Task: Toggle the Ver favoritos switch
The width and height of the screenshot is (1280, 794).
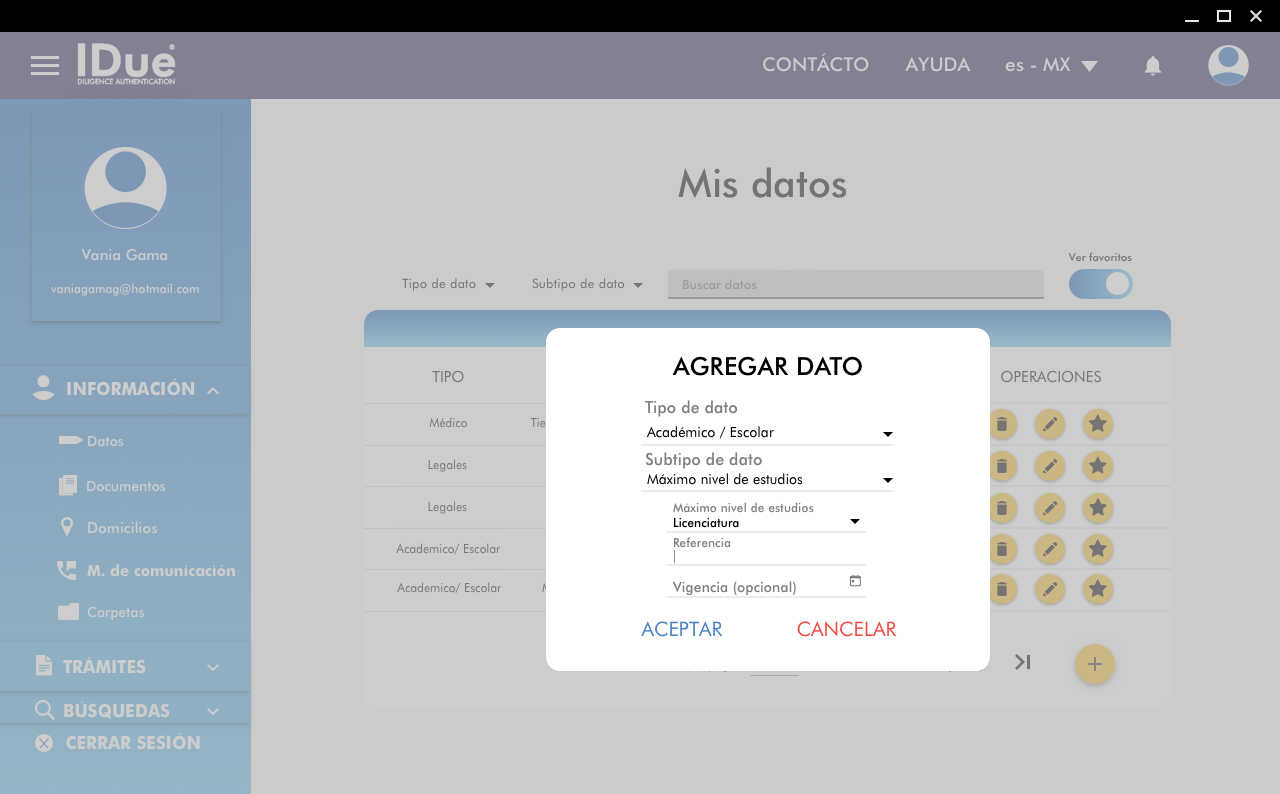Action: click(1100, 284)
